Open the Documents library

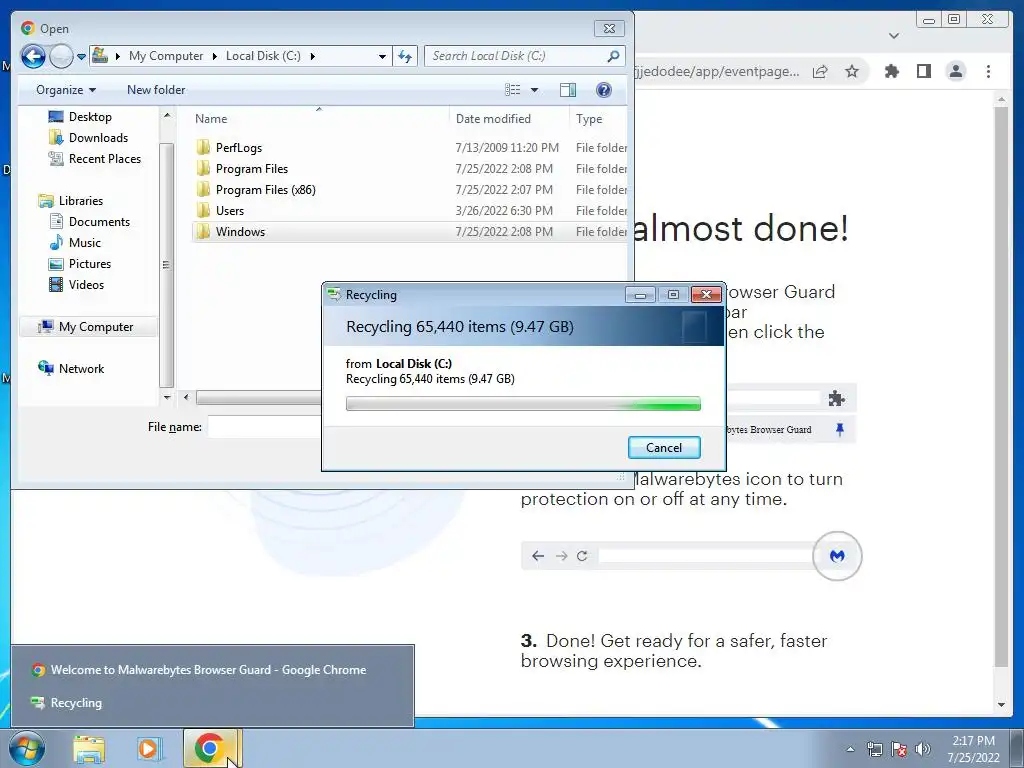[99, 221]
